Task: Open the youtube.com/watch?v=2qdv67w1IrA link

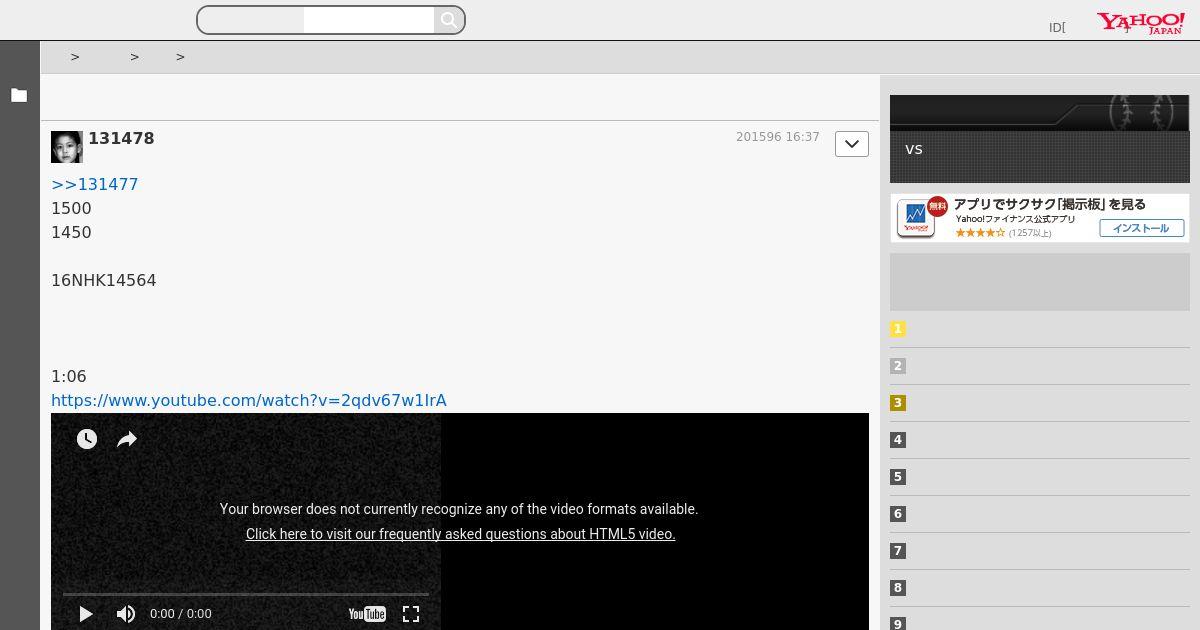Action: pos(249,400)
